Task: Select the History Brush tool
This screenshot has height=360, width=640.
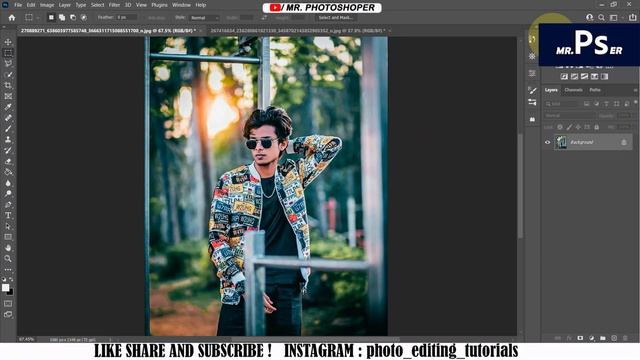Action: [8, 150]
